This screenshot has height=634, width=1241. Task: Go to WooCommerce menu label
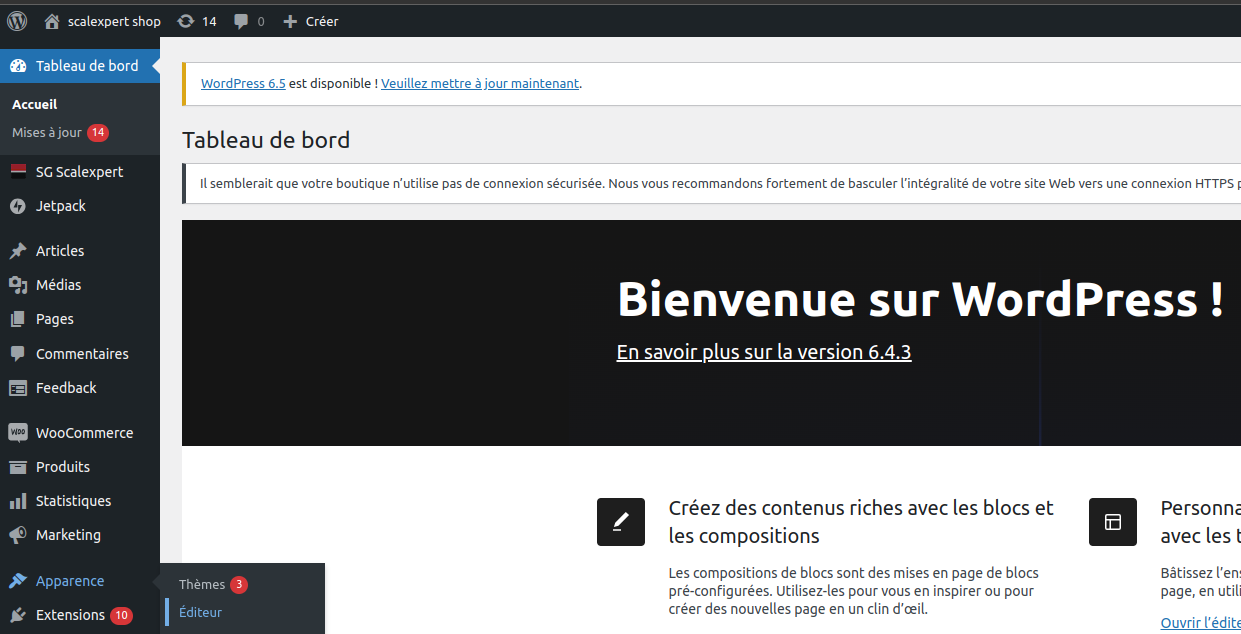84,433
